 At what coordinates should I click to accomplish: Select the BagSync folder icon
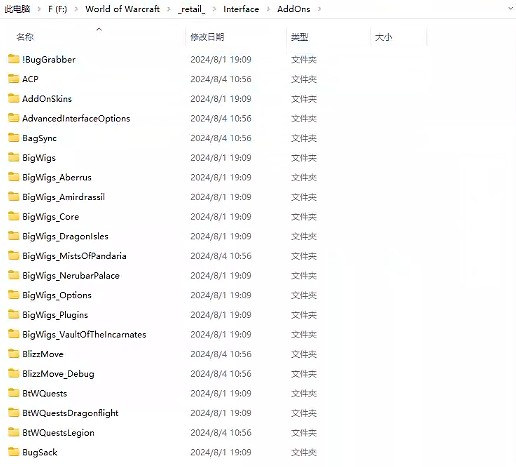coord(13,138)
